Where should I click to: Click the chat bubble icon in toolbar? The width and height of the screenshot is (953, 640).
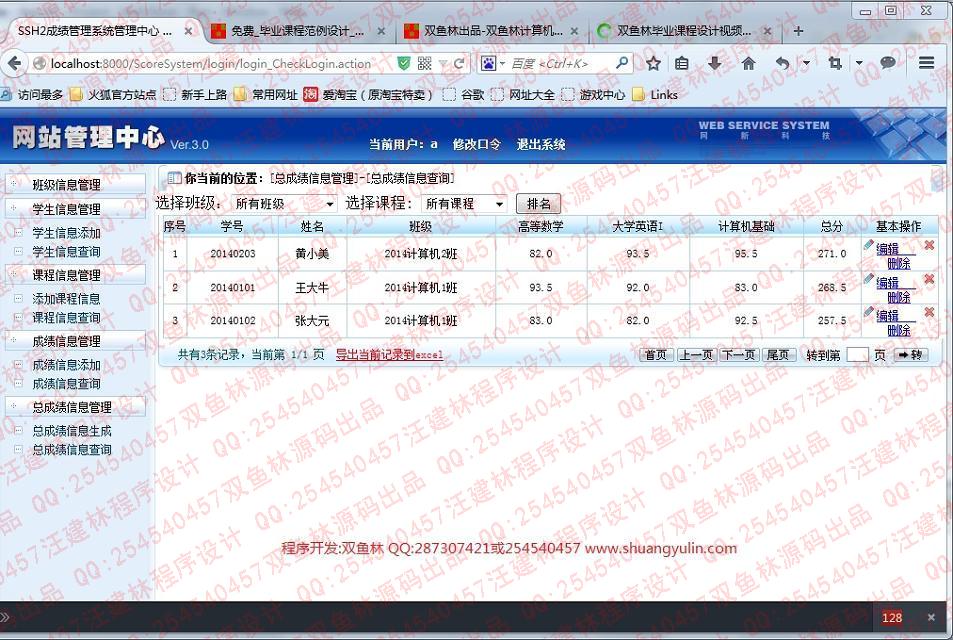(x=887, y=63)
